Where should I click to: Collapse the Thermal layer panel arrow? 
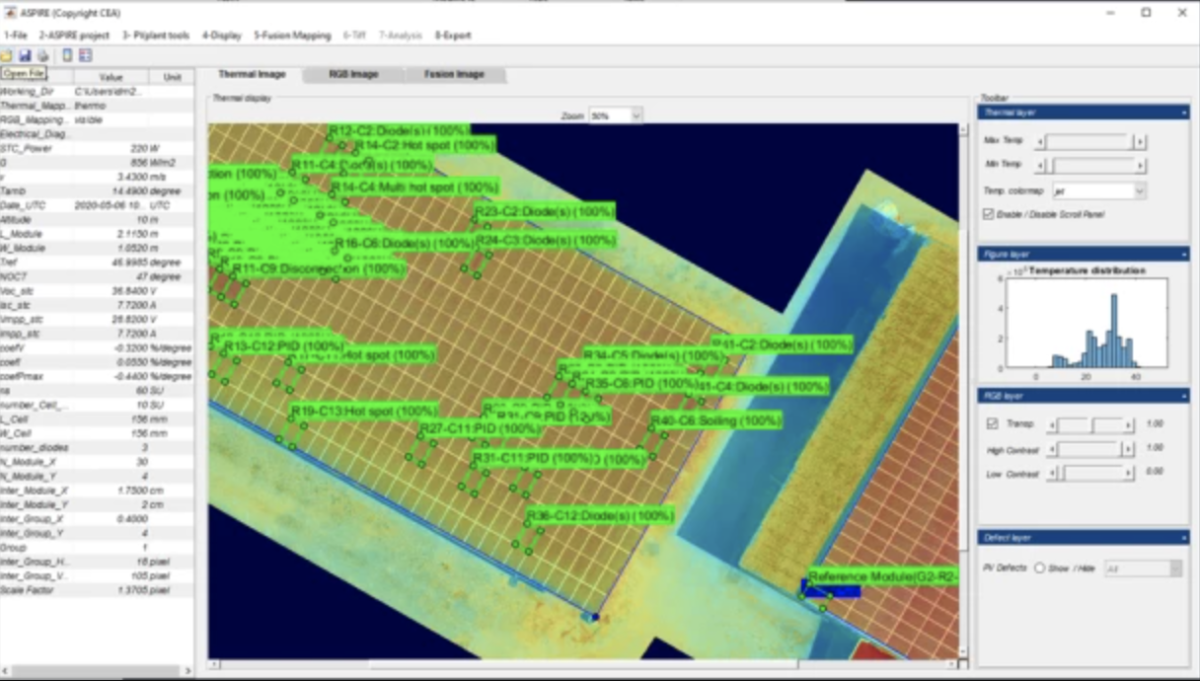click(x=1183, y=112)
